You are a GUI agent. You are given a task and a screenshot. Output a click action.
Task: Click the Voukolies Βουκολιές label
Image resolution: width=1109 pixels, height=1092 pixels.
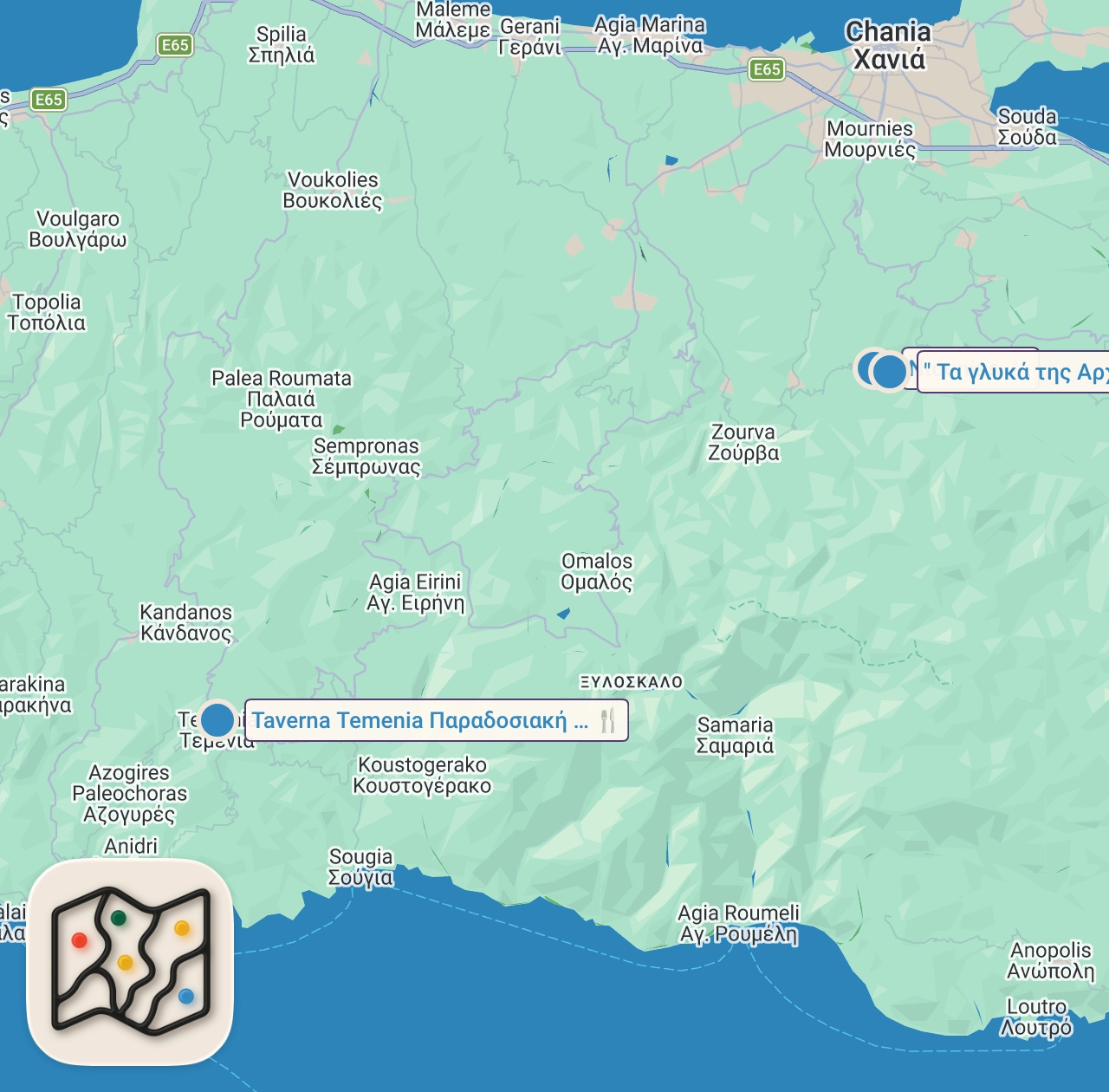(x=333, y=190)
